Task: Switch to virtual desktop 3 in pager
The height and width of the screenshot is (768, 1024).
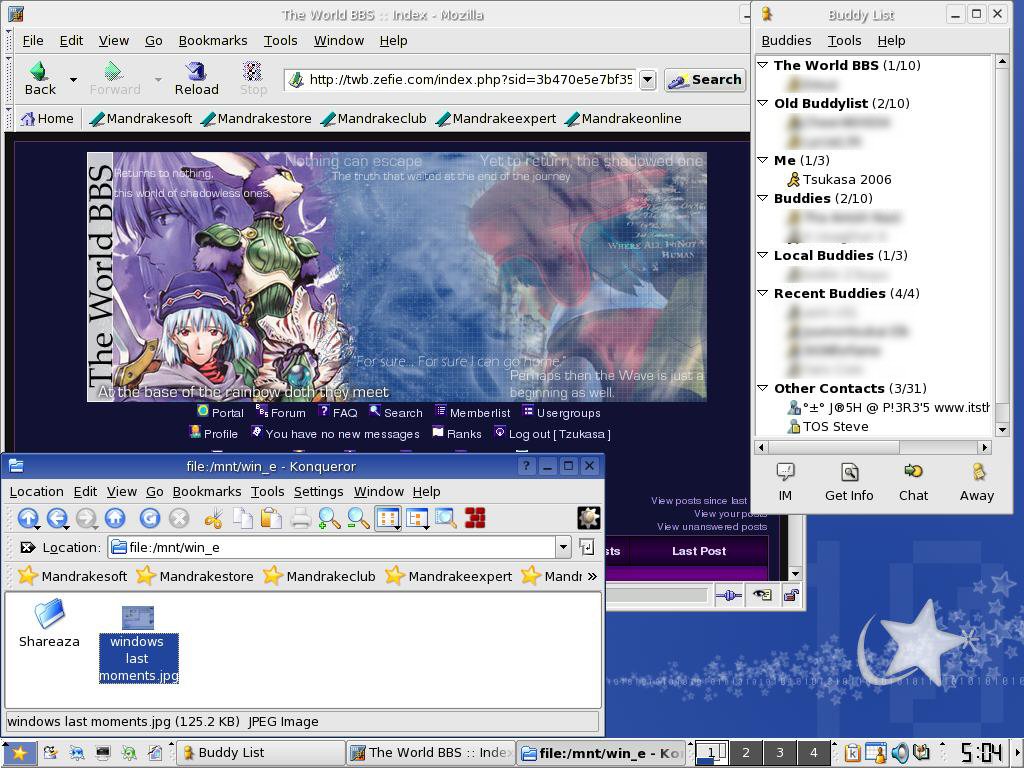Action: point(779,753)
